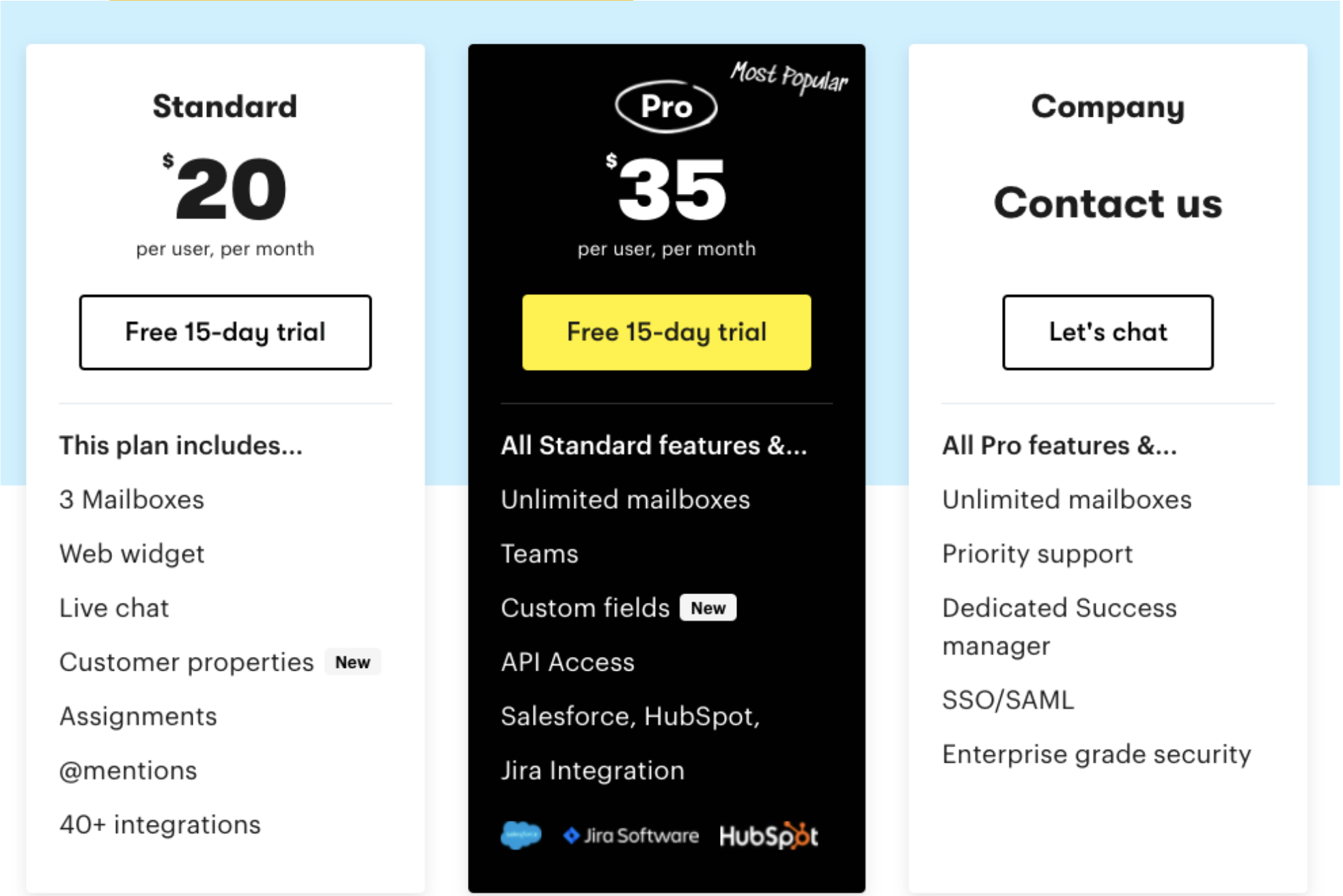The width and height of the screenshot is (1343, 896).
Task: Click the $35 Pro price
Action: (666, 188)
